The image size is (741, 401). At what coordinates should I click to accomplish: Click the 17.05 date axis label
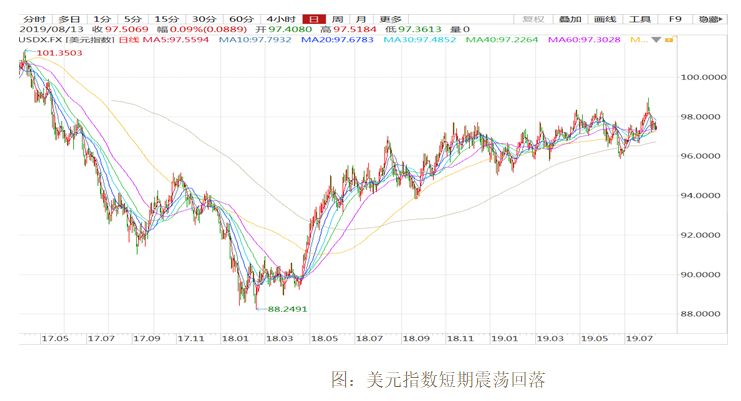point(55,339)
